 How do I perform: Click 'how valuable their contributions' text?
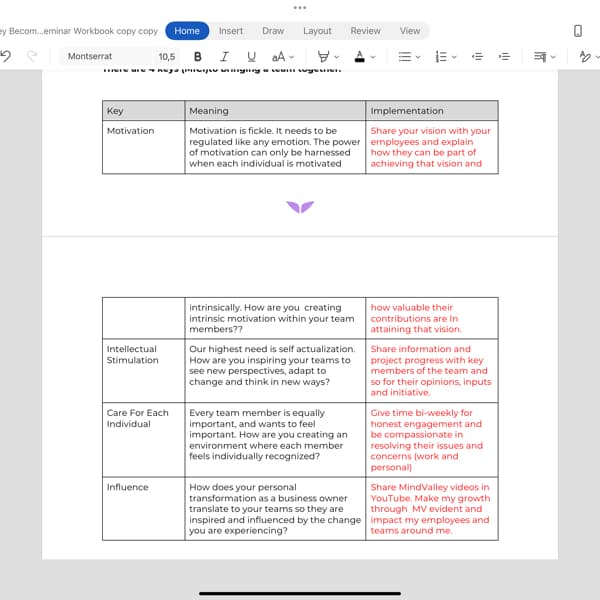click(x=416, y=318)
